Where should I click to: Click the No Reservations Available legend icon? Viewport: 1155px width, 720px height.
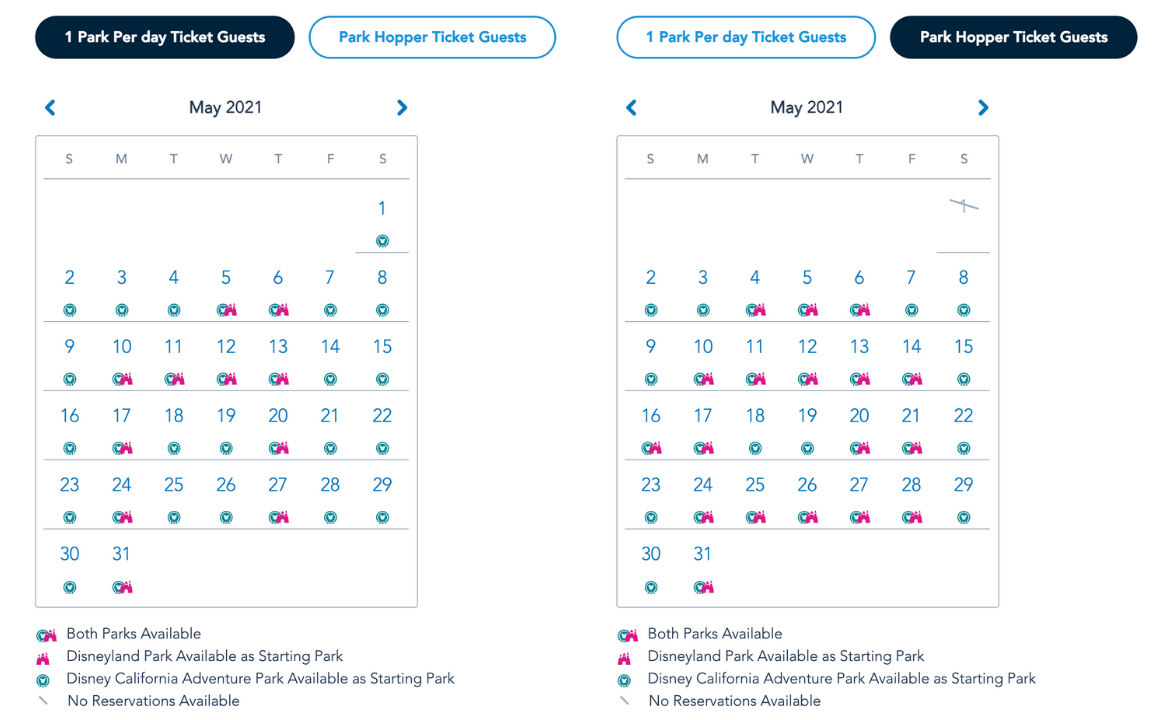point(42,700)
